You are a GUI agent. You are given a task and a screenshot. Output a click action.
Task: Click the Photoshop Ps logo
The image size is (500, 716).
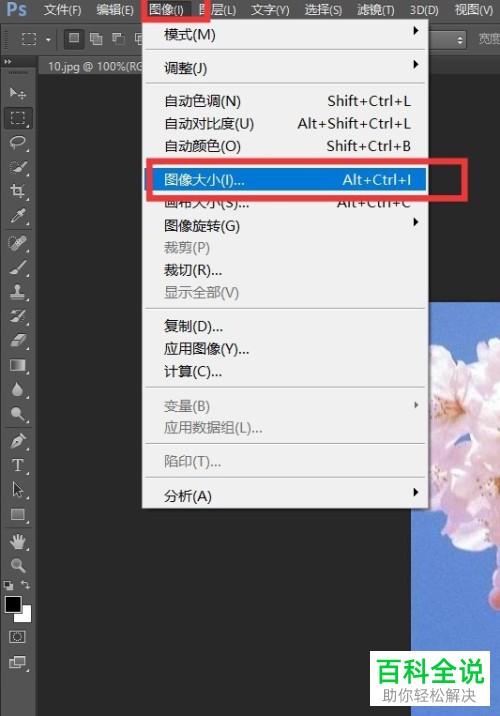(x=16, y=9)
